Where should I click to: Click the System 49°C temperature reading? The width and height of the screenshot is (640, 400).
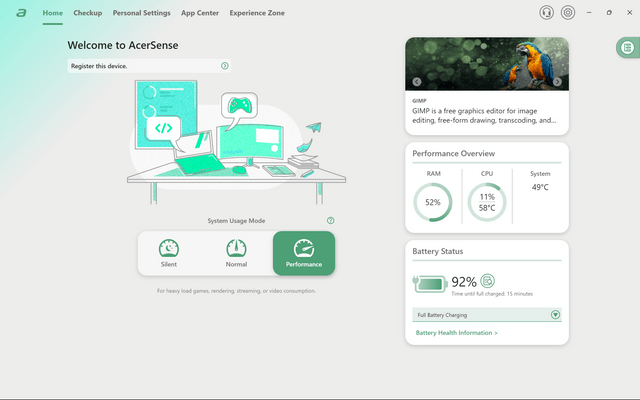click(x=540, y=187)
